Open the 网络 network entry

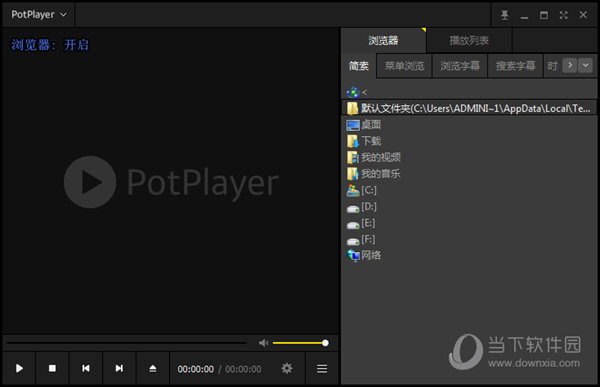click(364, 255)
